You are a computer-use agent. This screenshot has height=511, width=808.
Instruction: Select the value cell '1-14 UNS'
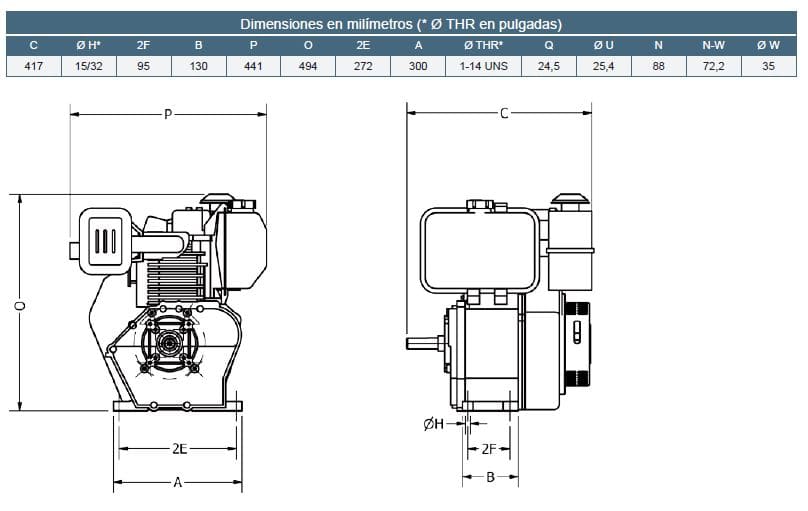point(483,66)
